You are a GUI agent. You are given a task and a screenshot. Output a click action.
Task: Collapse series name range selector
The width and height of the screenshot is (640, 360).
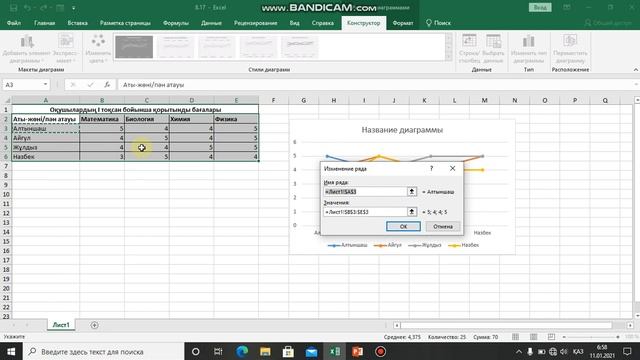pyautogui.click(x=411, y=191)
